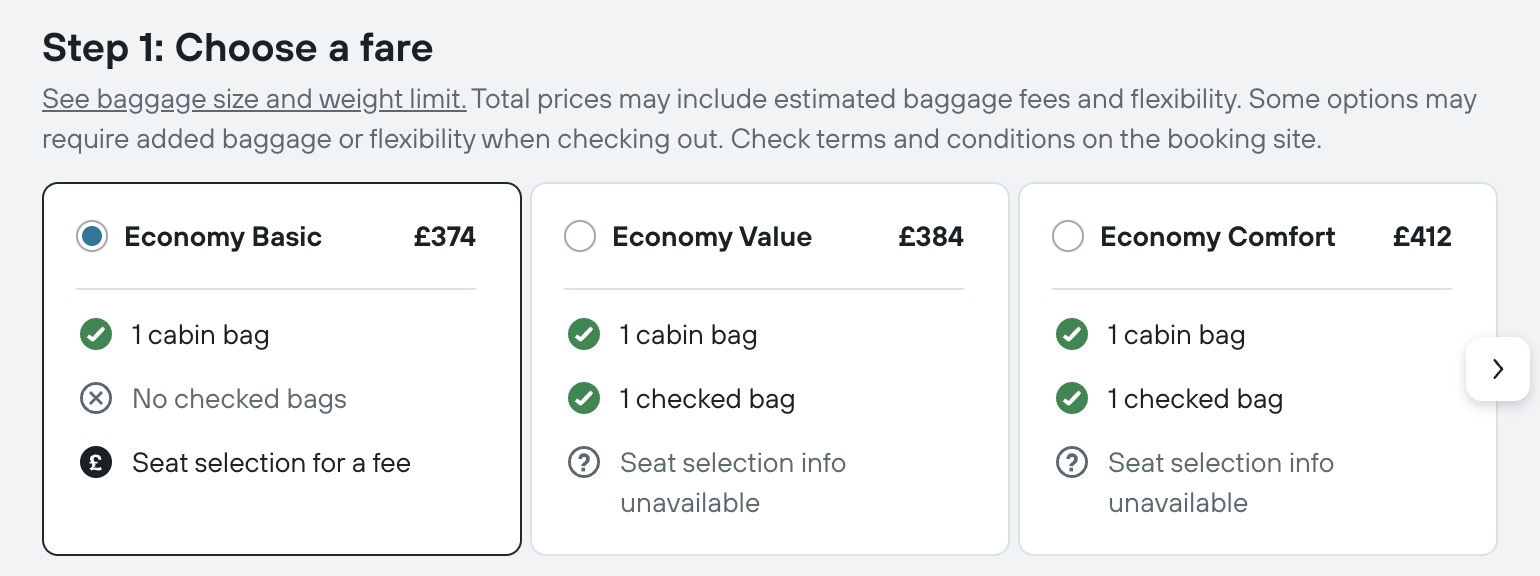This screenshot has width=1540, height=576.
Task: Click green check beside Economy Comfort cabin bag
Action: (1072, 334)
